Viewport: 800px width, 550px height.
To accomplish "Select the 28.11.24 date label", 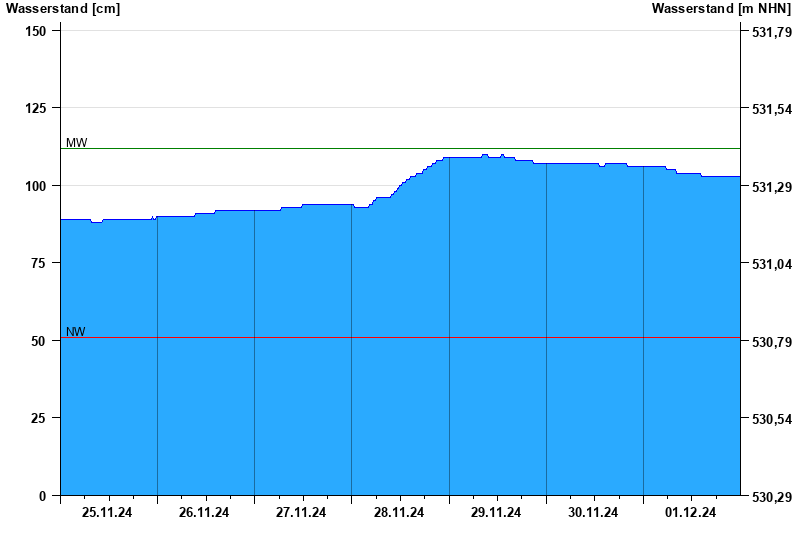I will [x=398, y=512].
